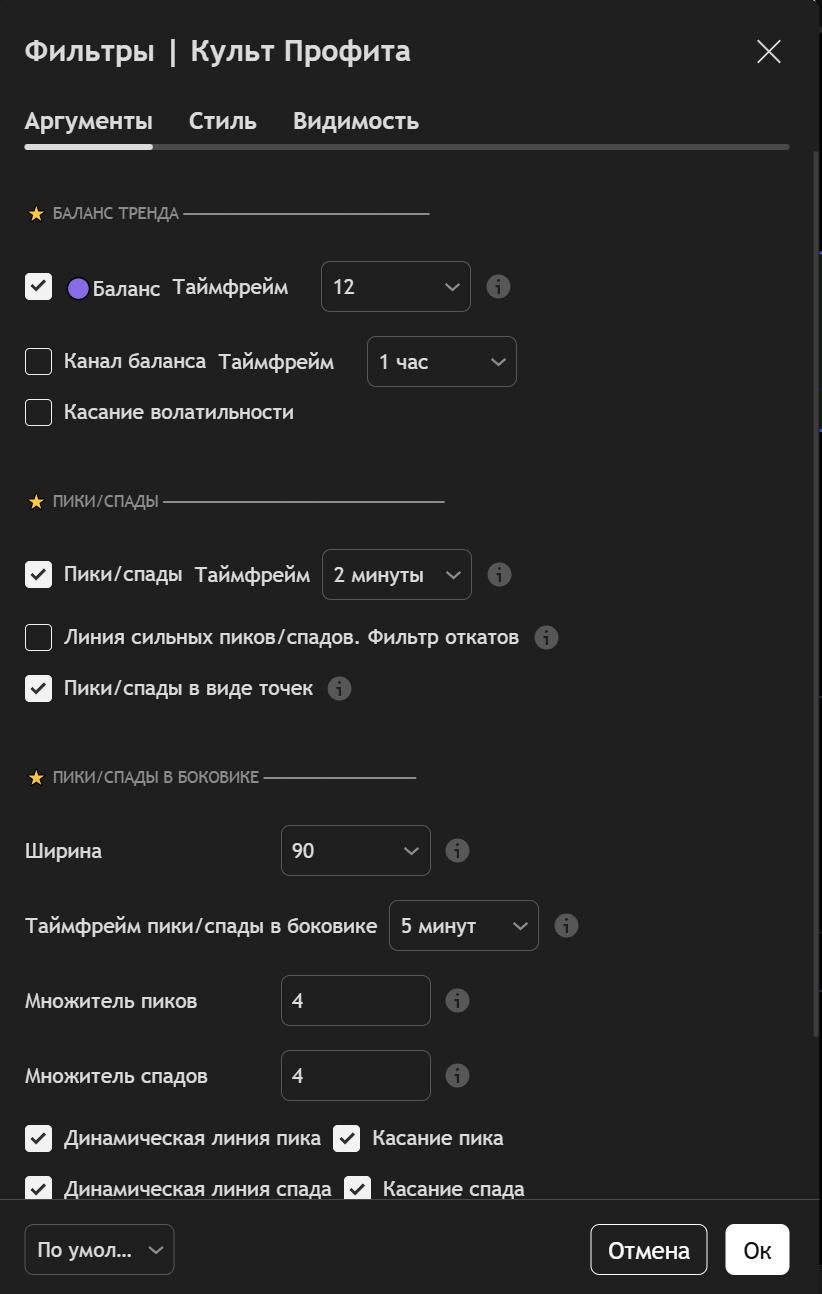Switch to the Стиль tab

tap(223, 122)
